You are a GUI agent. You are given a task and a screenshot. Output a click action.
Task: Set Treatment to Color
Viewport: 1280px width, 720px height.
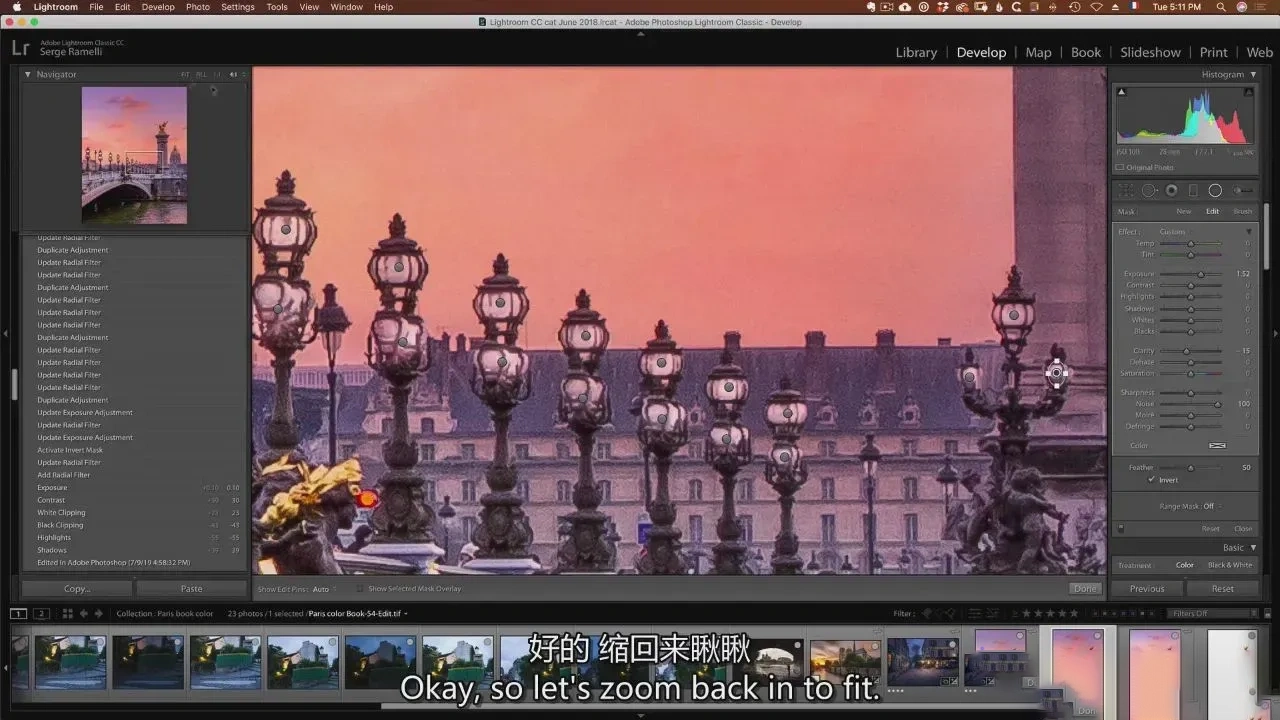pyautogui.click(x=1185, y=565)
